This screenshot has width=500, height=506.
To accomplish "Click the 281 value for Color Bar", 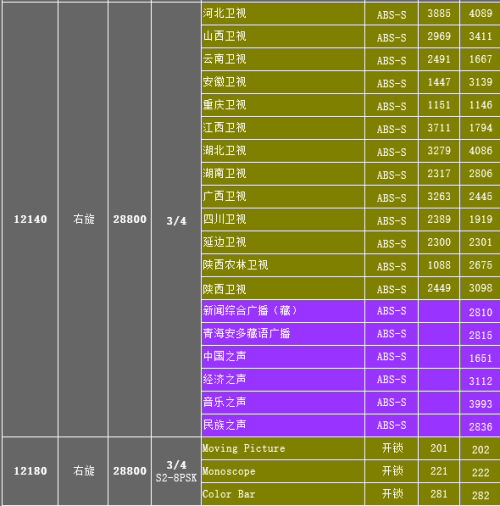I will point(439,494).
